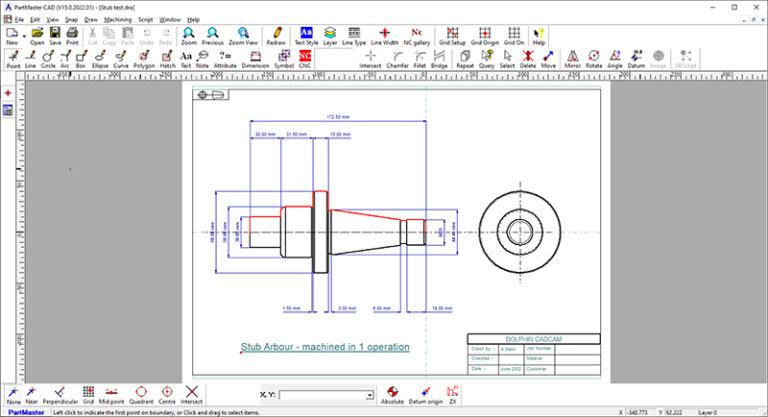Enable Quadrant snap mode
This screenshot has height=417, width=768.
[141, 395]
